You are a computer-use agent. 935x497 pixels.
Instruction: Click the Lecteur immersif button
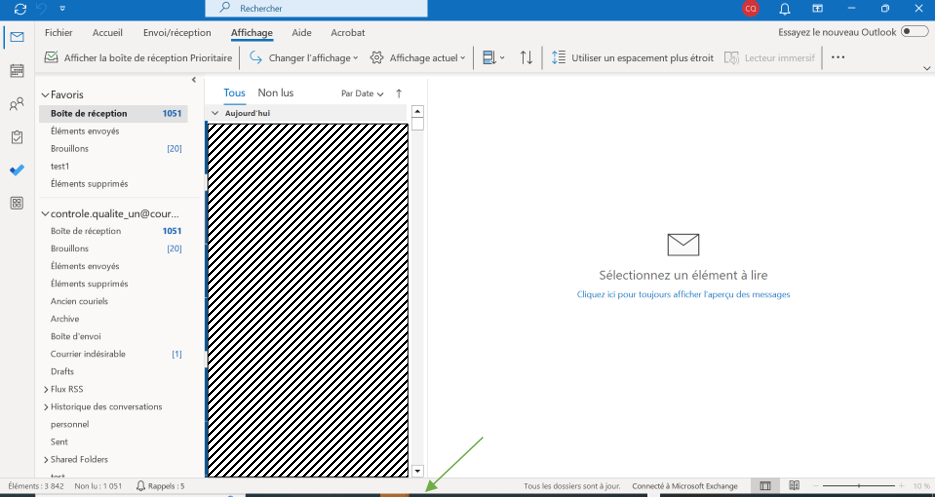[769, 58]
